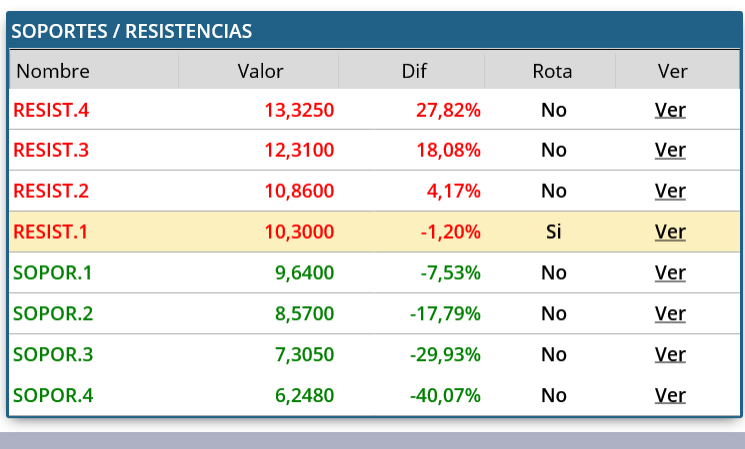The image size is (745, 449).
Task: Select the RESIST.1 row name
Action: point(50,232)
